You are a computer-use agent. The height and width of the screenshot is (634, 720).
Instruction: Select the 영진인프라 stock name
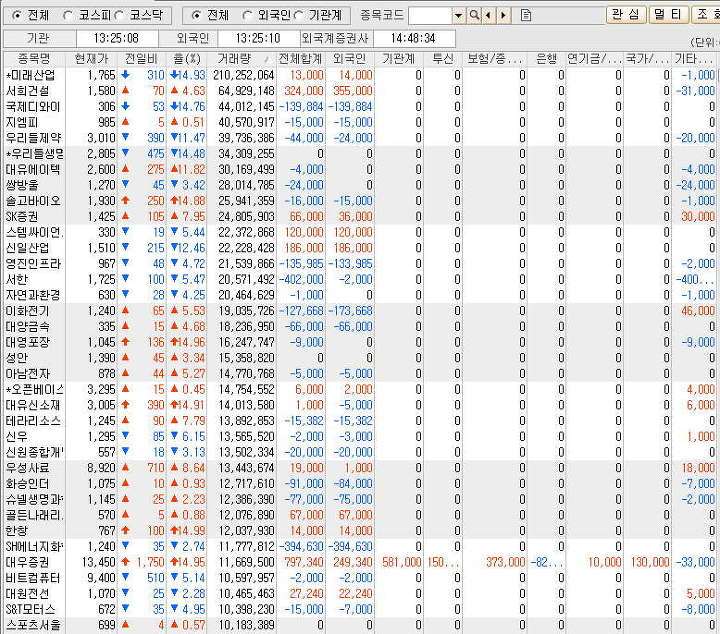tap(33, 264)
